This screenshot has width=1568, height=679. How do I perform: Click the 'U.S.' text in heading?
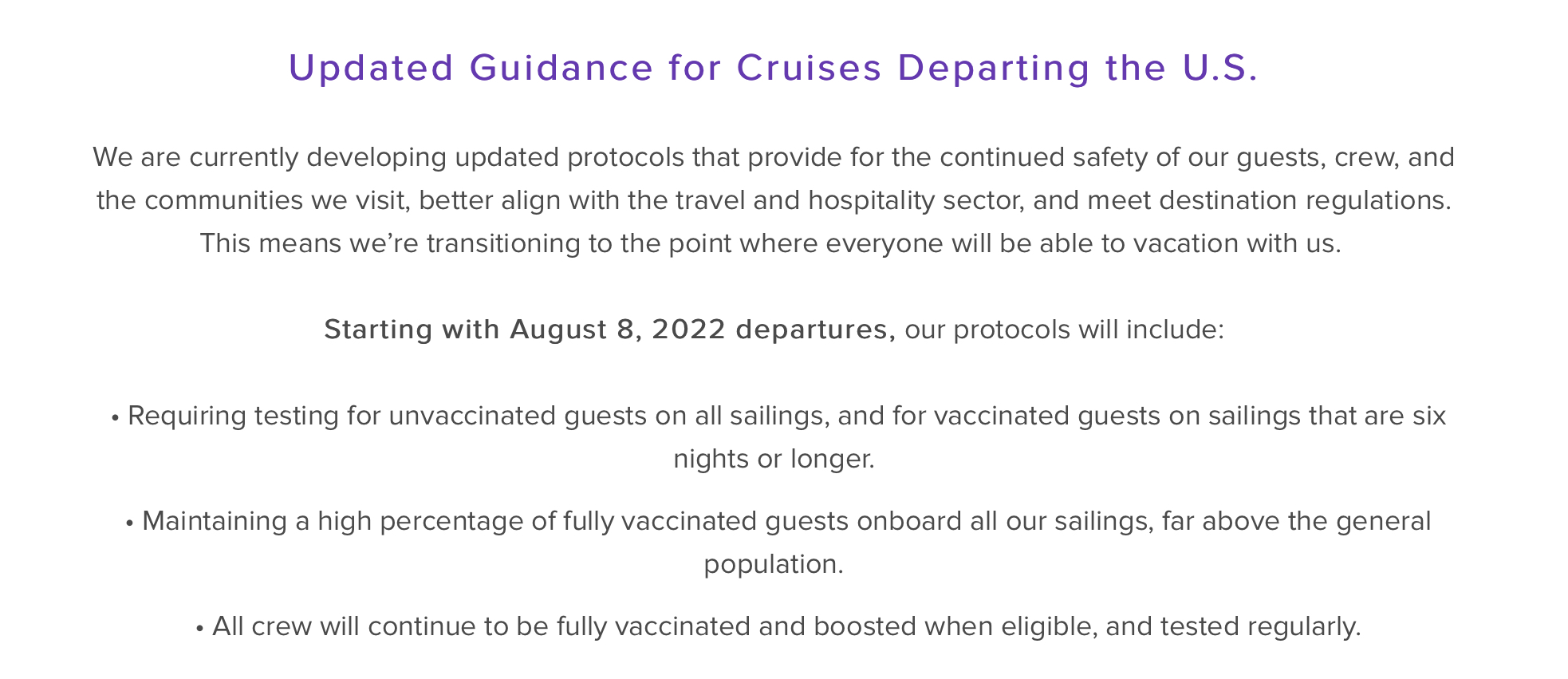[x=1216, y=68]
